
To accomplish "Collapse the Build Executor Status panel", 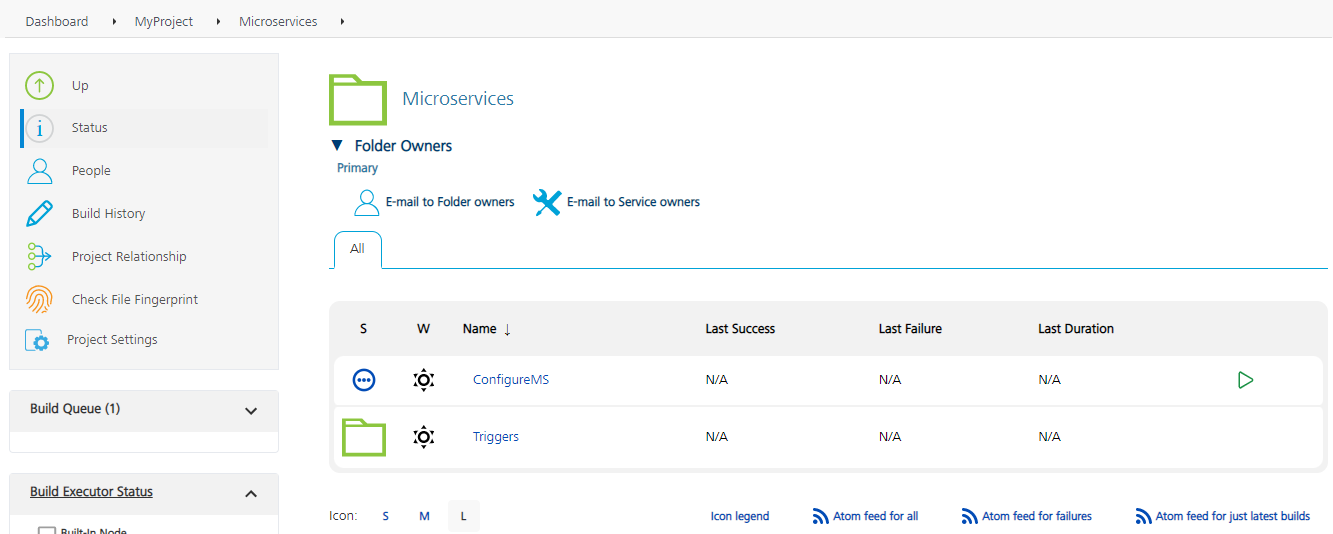I will click(x=251, y=493).
